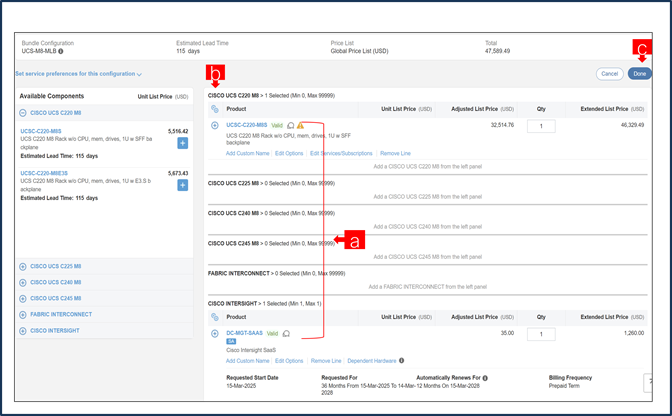
Task: Open UCSC-C220-M8E3S link in Available Components
Action: [44, 173]
